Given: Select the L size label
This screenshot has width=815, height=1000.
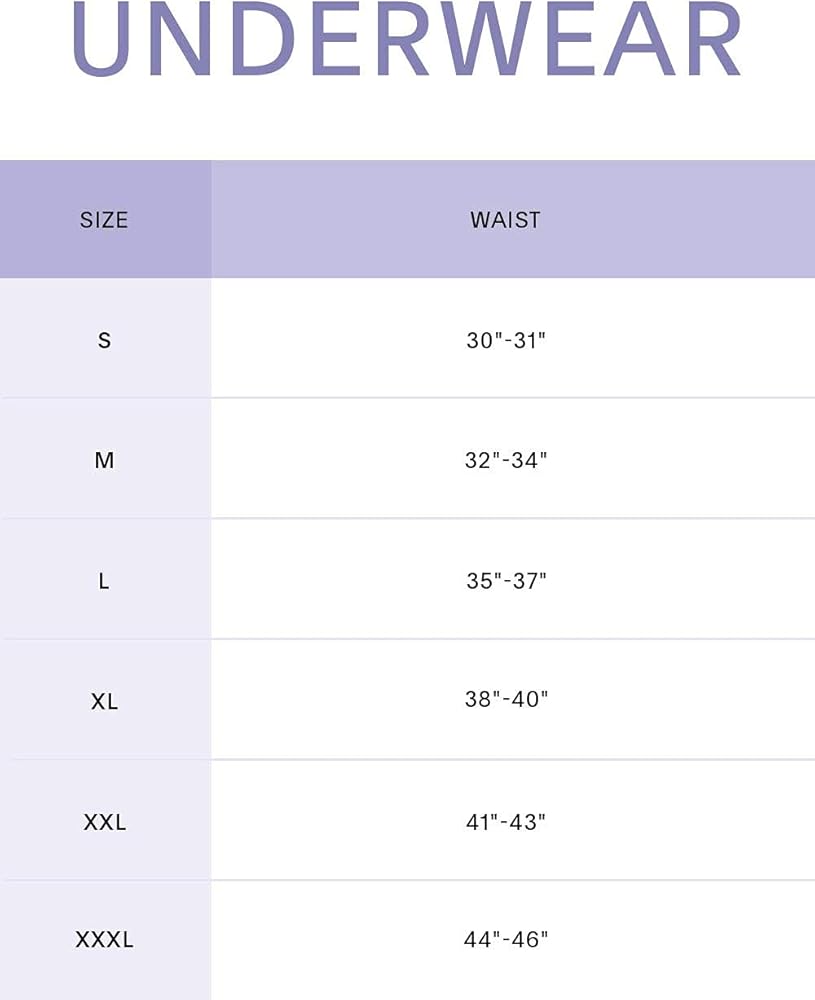Looking at the screenshot, I should point(104,581).
